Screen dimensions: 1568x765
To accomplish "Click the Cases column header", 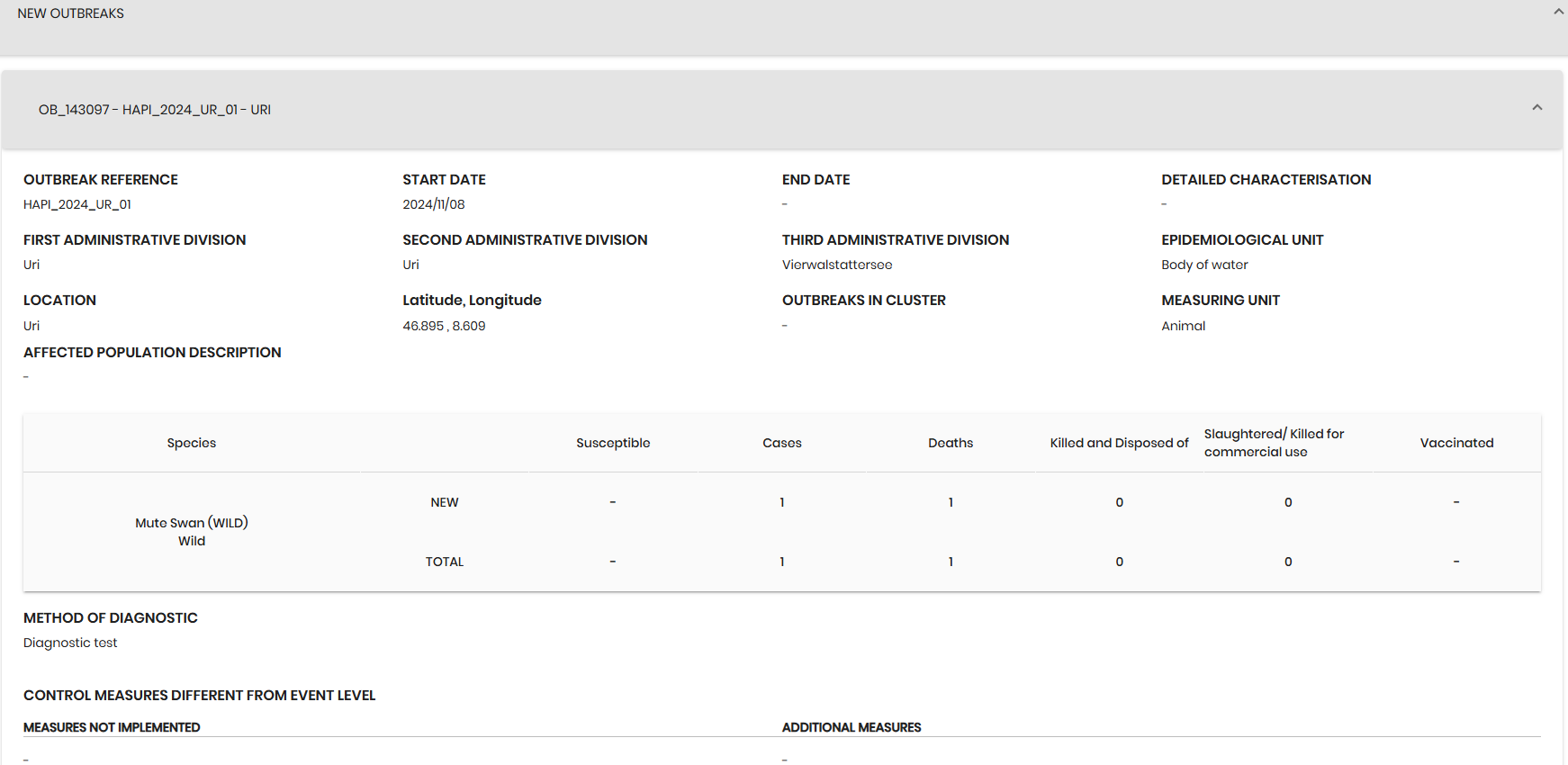I will coord(781,443).
